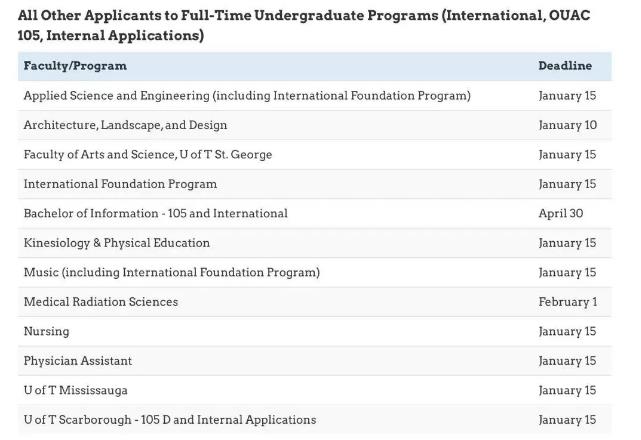The image size is (641, 440).
Task: Select the Applied Science and Engineering row
Action: click(247, 96)
